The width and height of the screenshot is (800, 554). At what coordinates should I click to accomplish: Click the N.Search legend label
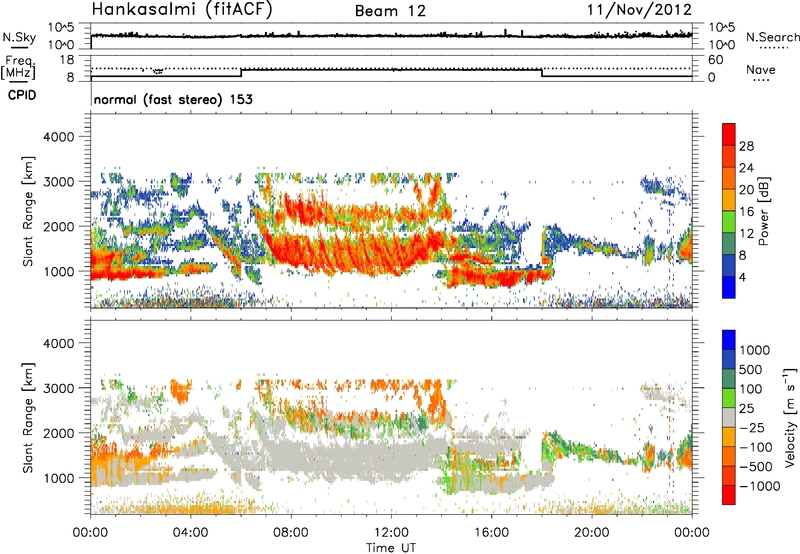tap(772, 37)
